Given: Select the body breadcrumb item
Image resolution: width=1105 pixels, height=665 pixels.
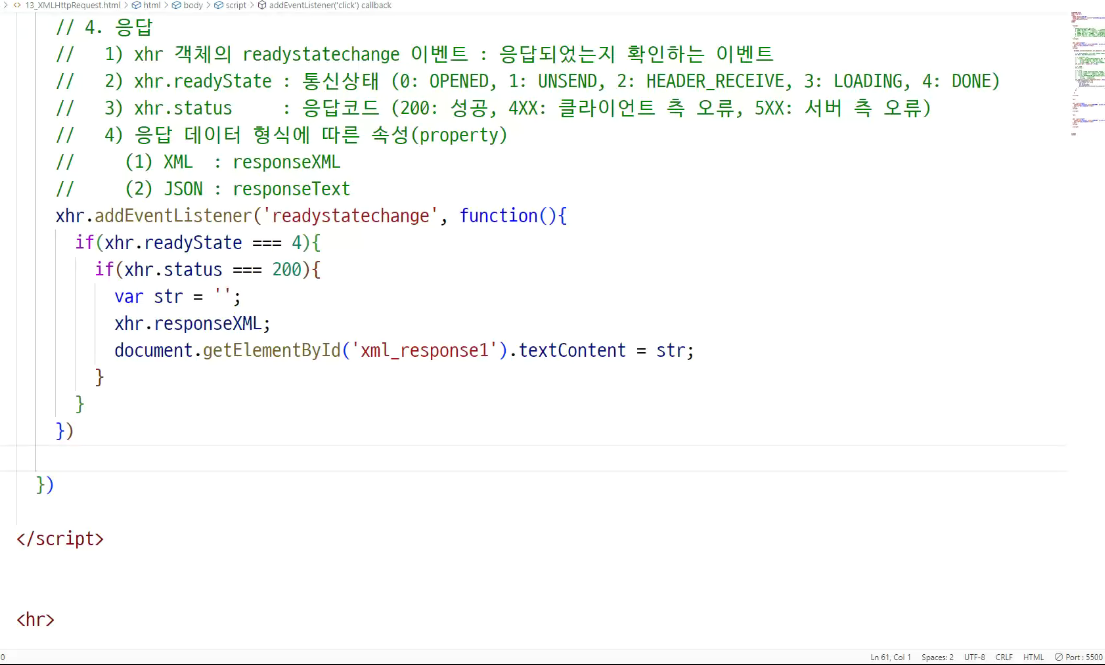Looking at the screenshot, I should (187, 5).
